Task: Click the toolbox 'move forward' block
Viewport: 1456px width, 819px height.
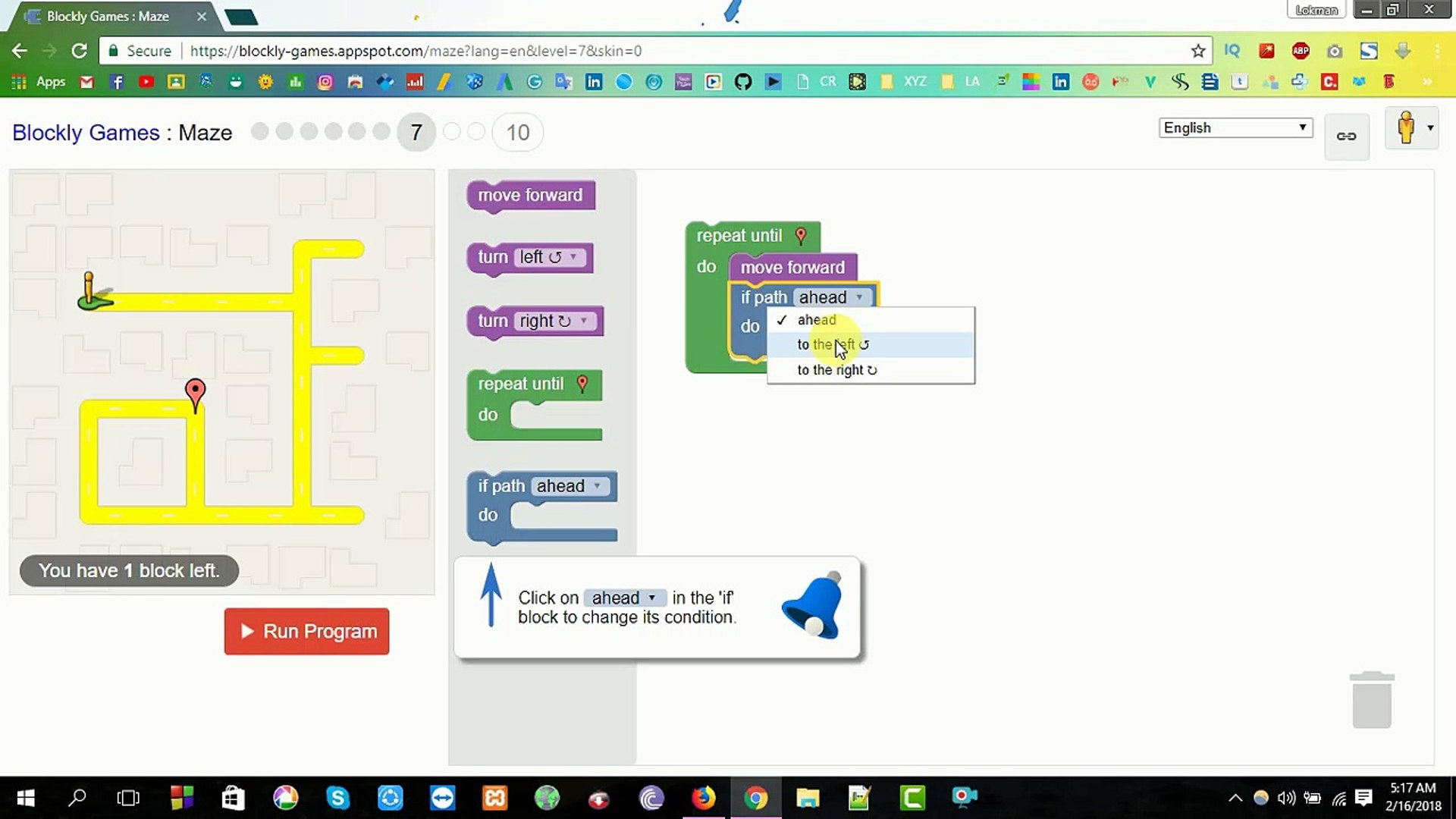Action: click(x=530, y=196)
